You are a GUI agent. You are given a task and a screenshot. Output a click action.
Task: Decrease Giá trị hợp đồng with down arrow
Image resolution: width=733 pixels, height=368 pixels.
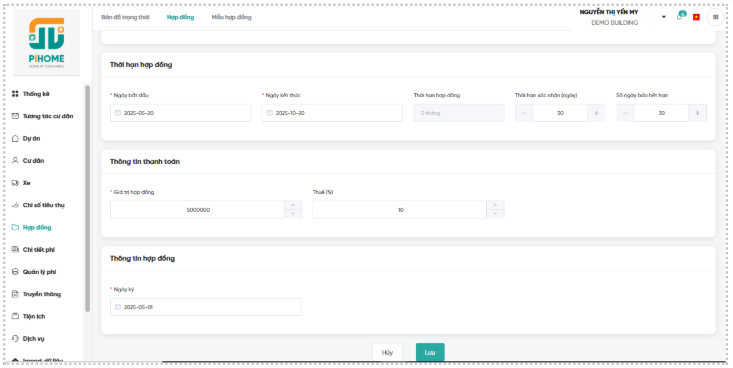(293, 214)
